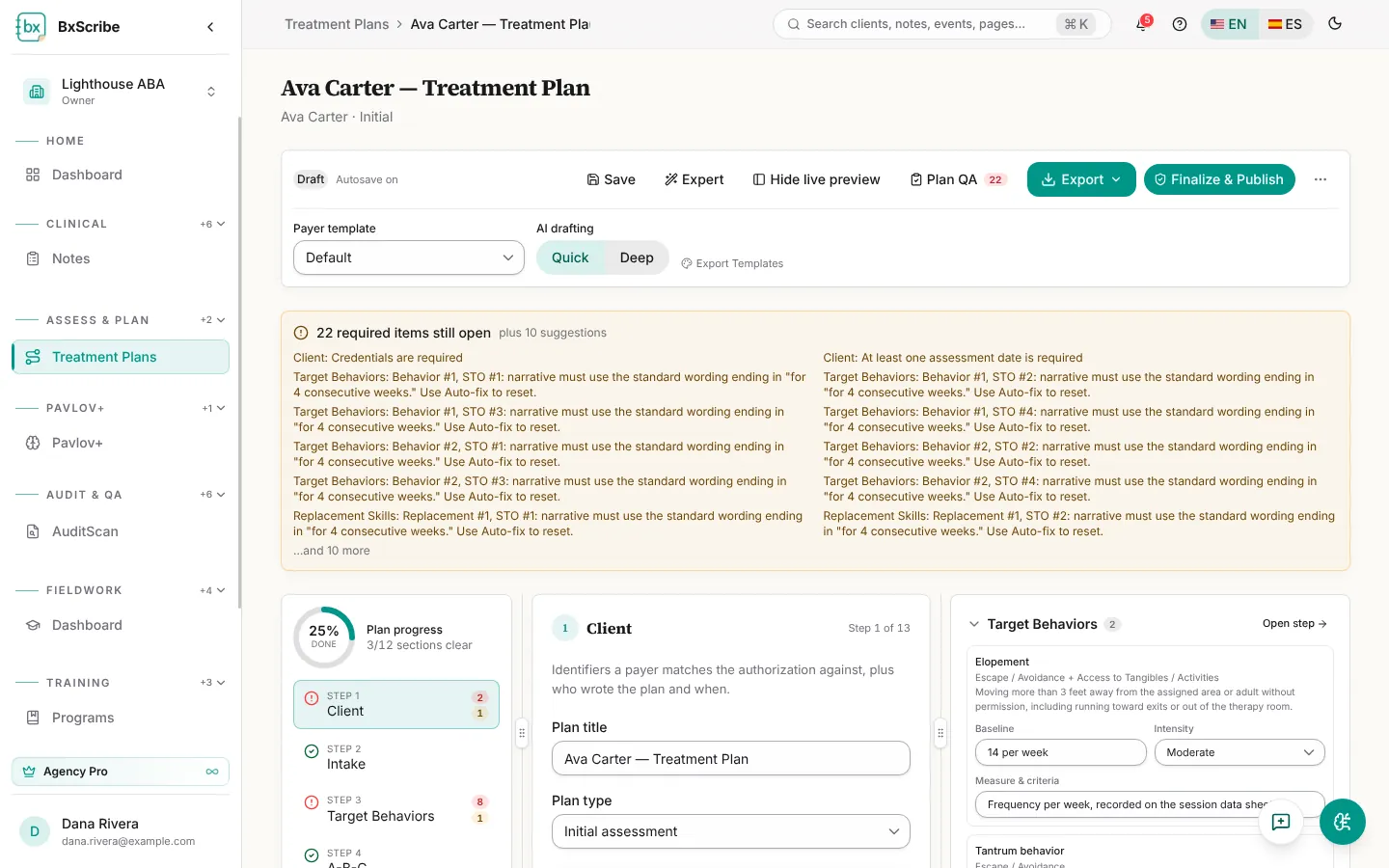1389x868 pixels.
Task: Switch organization via Lighthouse ABA selector
Action: [x=121, y=92]
